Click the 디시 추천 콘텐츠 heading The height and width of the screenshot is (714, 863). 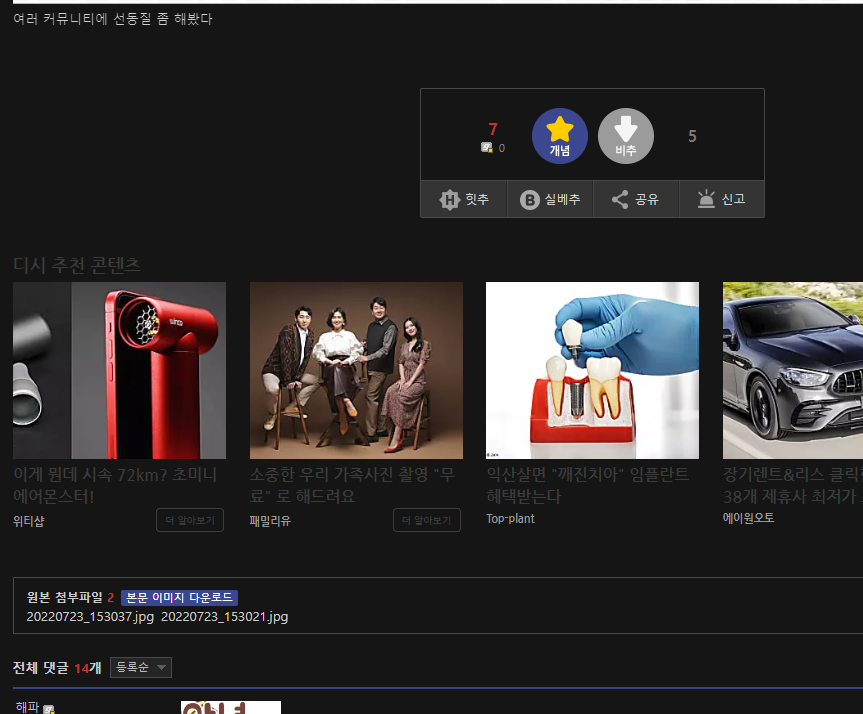77,265
